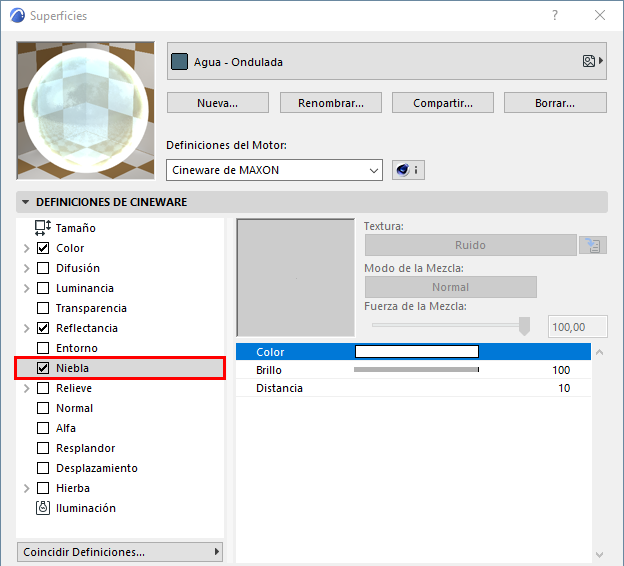Click the 100,00 mix strength field
The height and width of the screenshot is (566, 624).
click(x=577, y=327)
